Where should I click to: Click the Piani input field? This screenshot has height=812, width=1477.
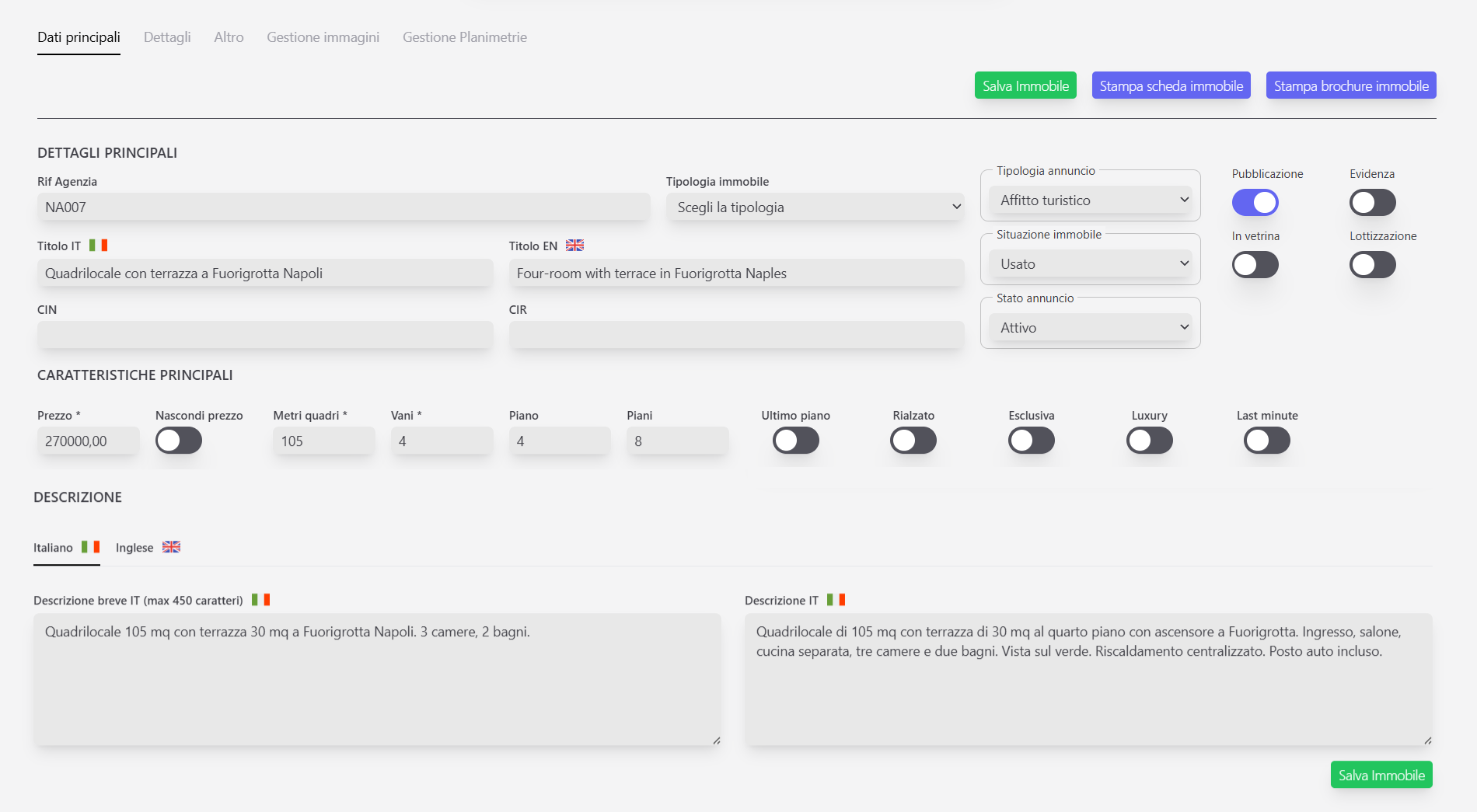(x=678, y=441)
